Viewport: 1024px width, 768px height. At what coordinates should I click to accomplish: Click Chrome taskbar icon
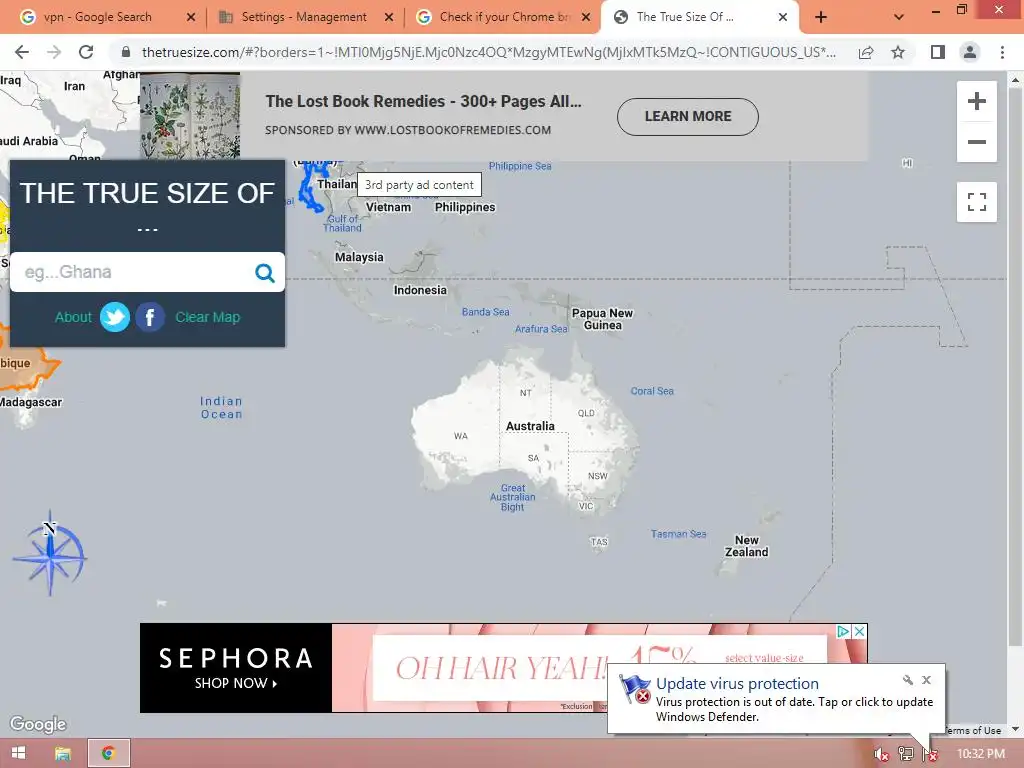click(108, 753)
